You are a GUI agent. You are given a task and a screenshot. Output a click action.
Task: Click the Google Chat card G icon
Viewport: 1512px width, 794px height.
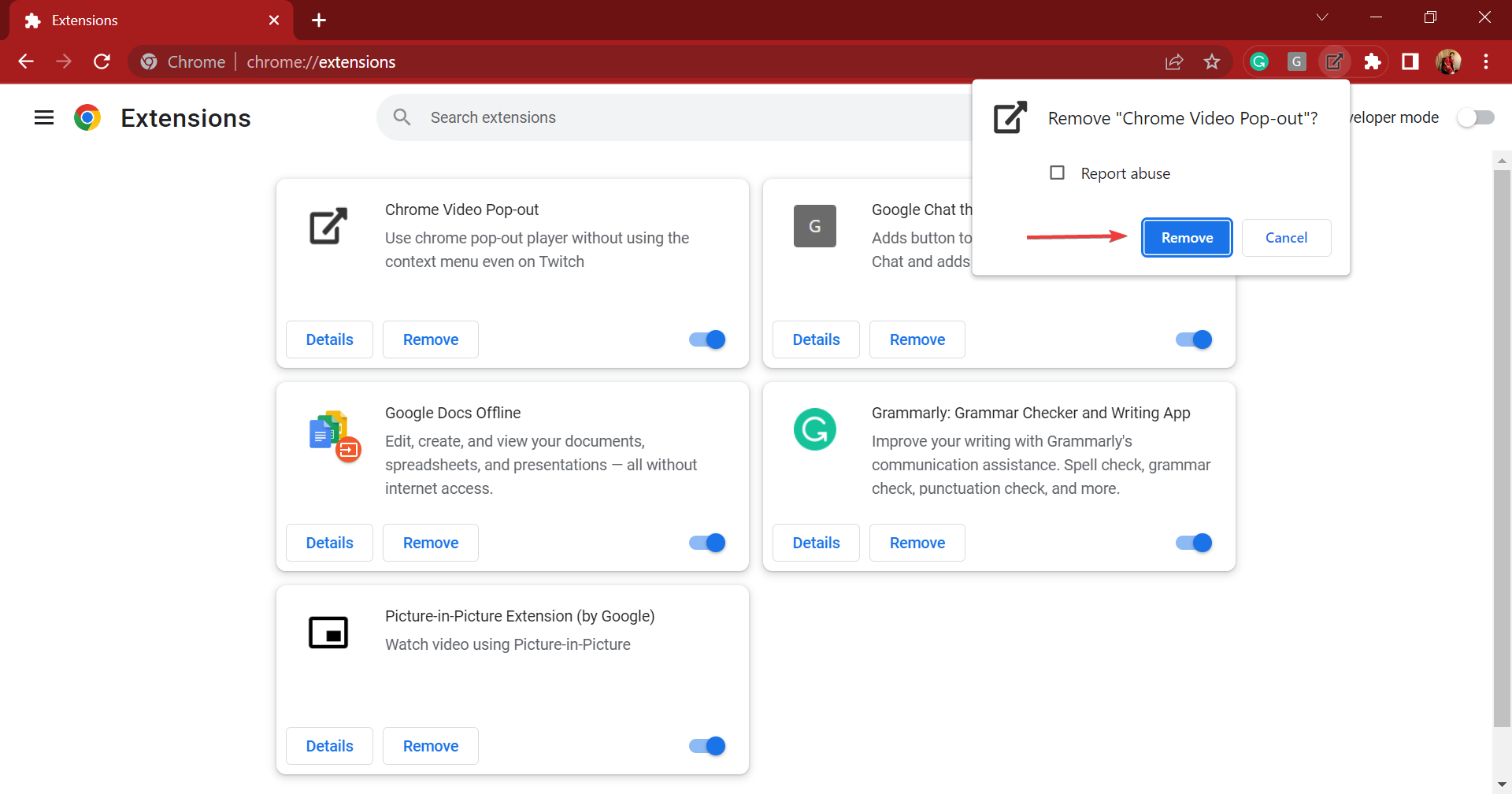point(815,226)
